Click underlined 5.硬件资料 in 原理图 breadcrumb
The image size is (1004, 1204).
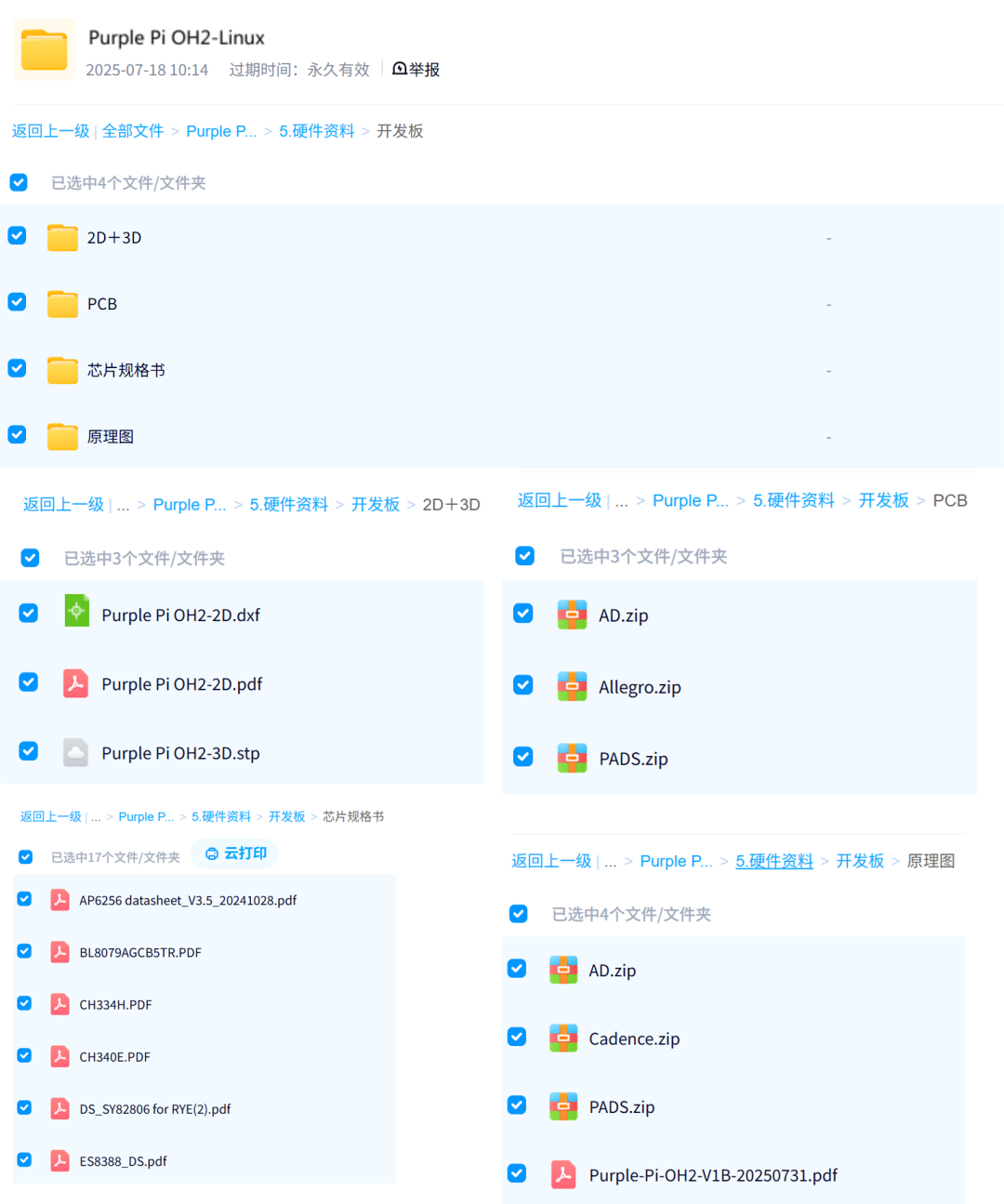pos(774,861)
